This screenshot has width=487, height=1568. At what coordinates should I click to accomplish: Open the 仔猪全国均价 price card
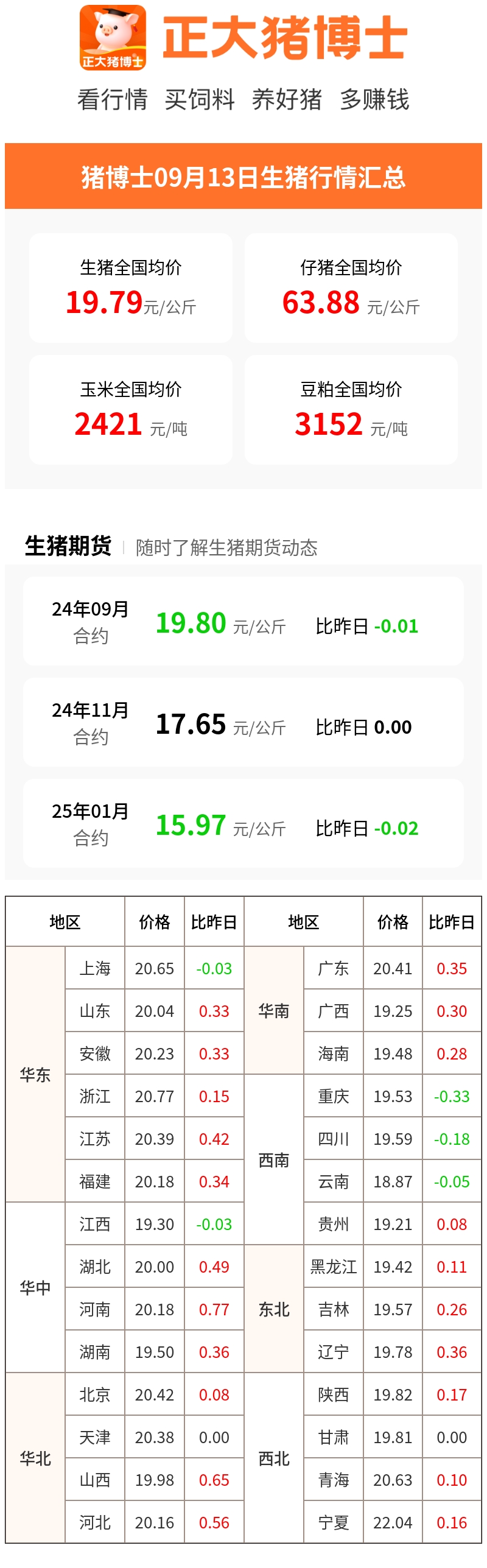click(351, 287)
